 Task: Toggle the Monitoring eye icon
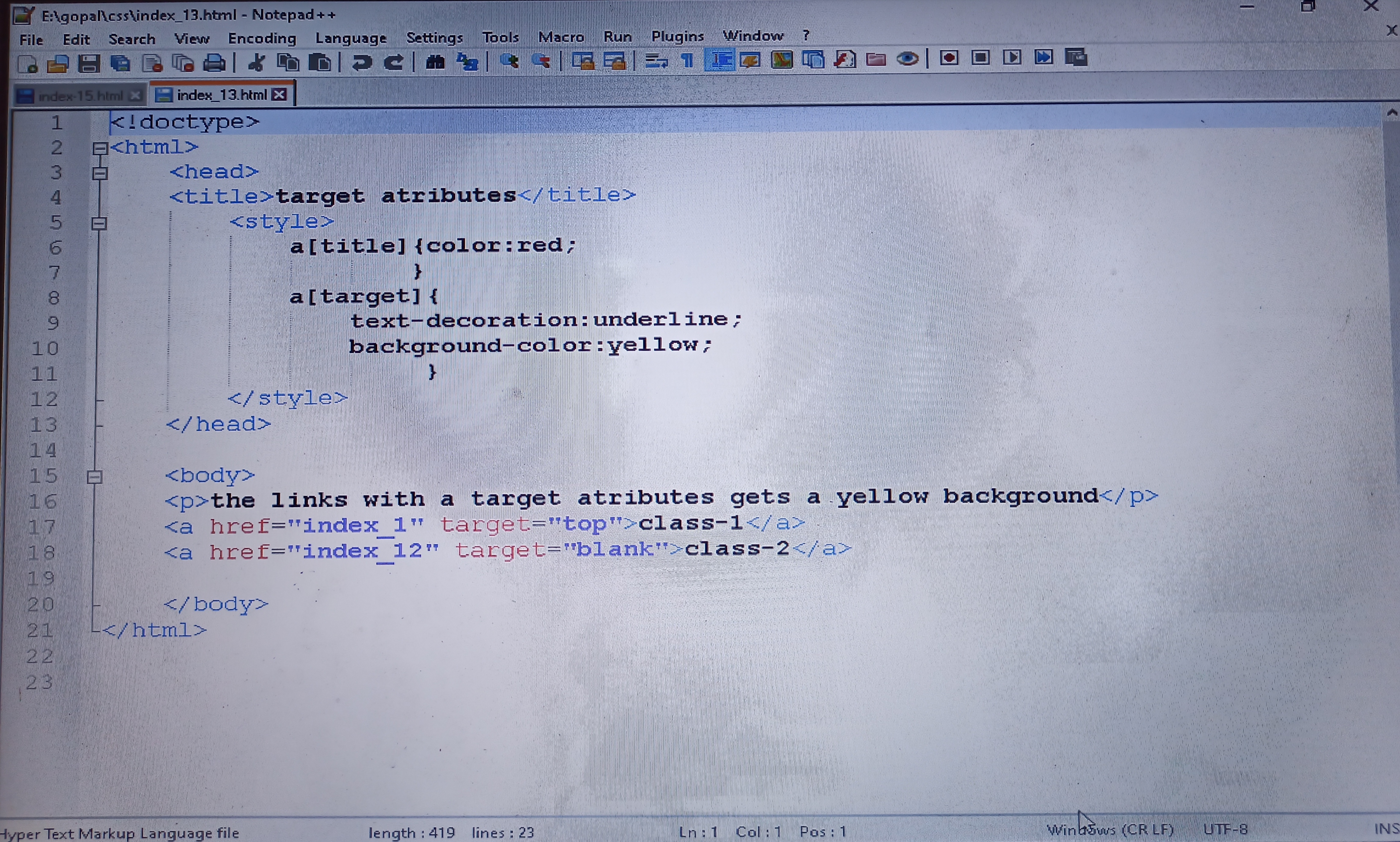coord(907,59)
